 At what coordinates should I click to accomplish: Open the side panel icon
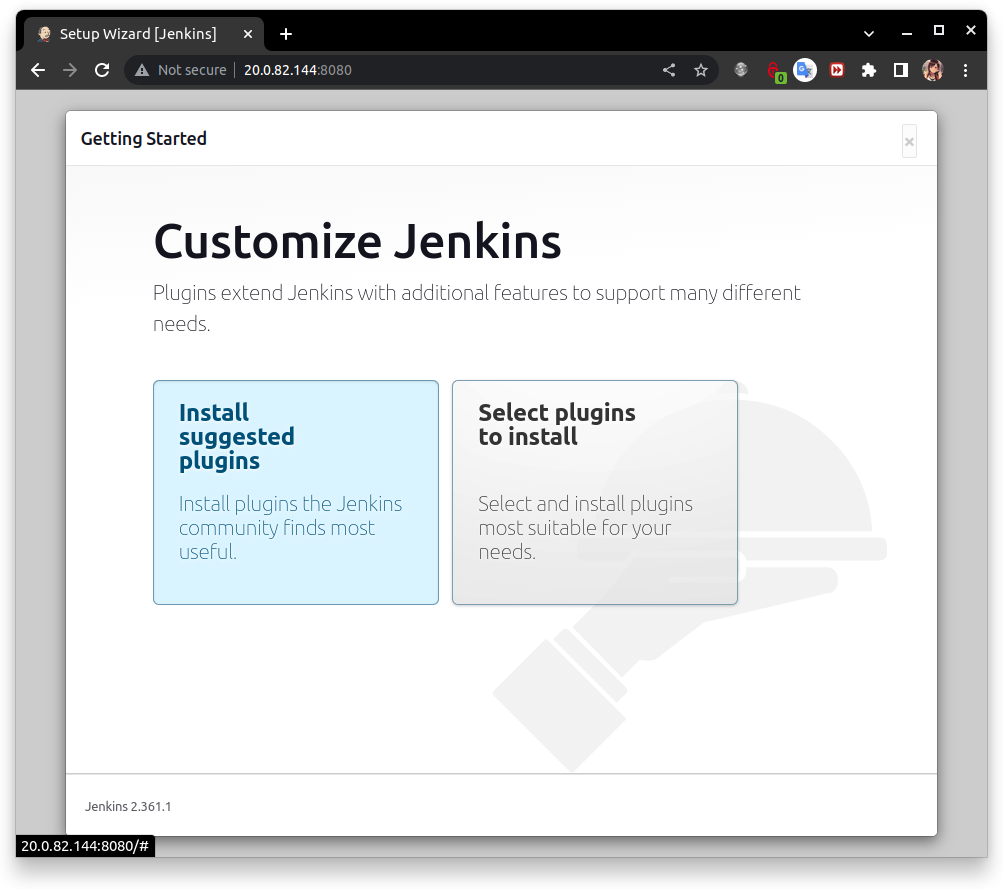point(899,70)
